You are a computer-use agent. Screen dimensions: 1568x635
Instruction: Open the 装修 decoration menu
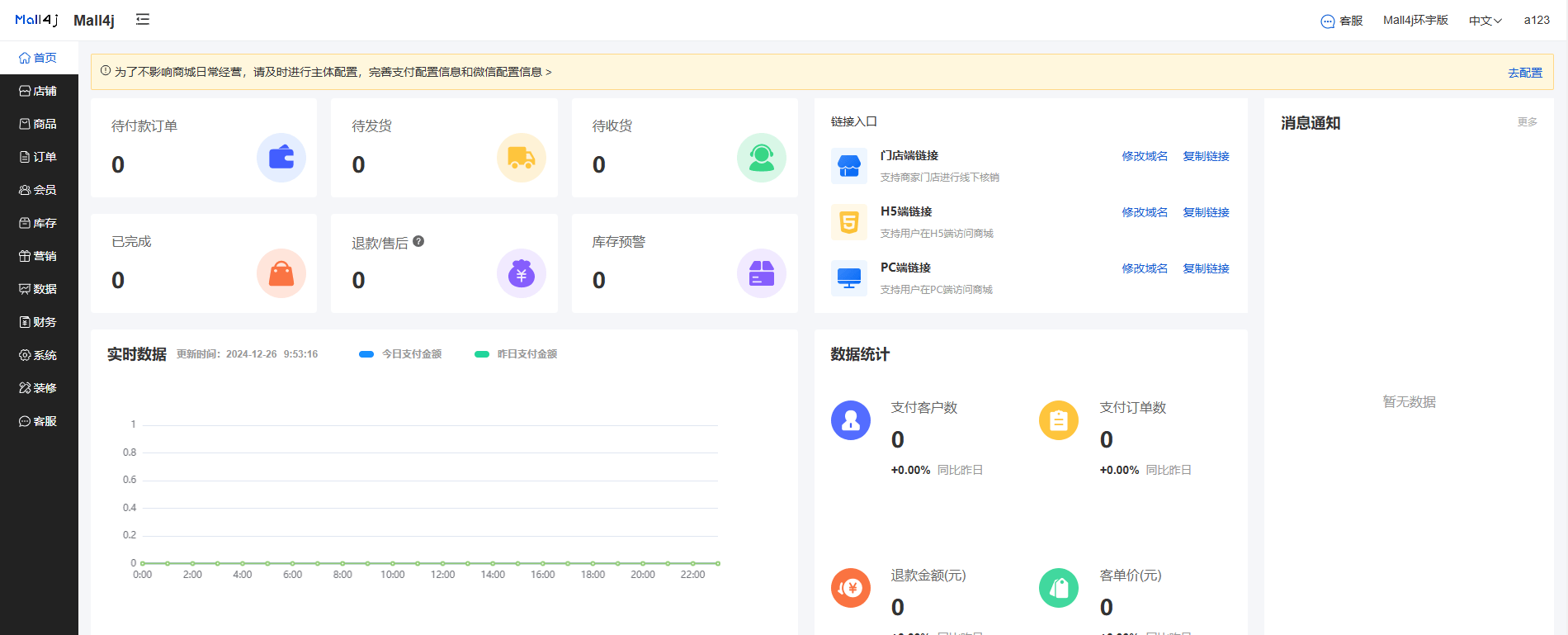pos(39,388)
